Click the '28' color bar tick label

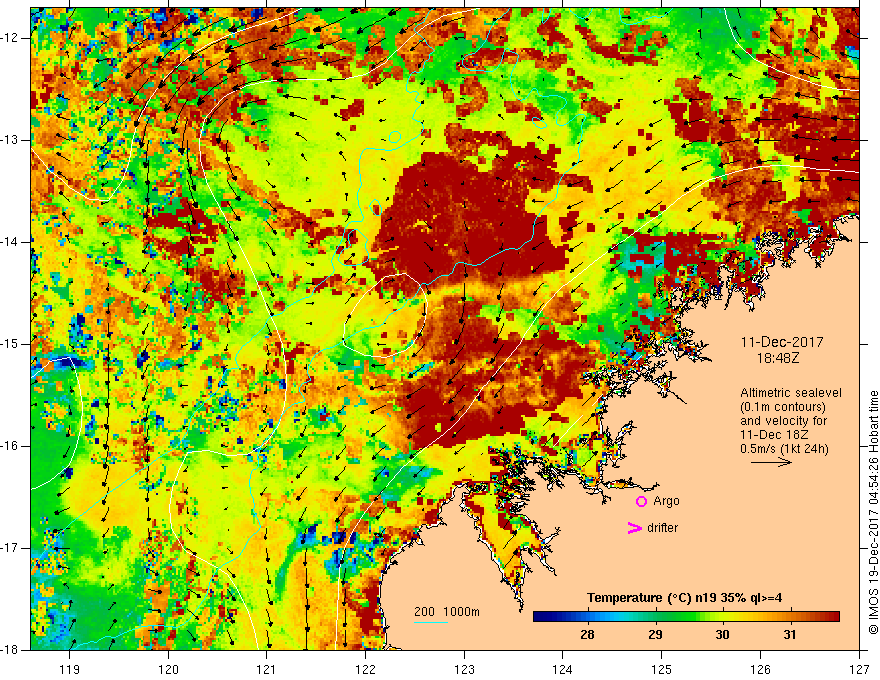point(587,635)
